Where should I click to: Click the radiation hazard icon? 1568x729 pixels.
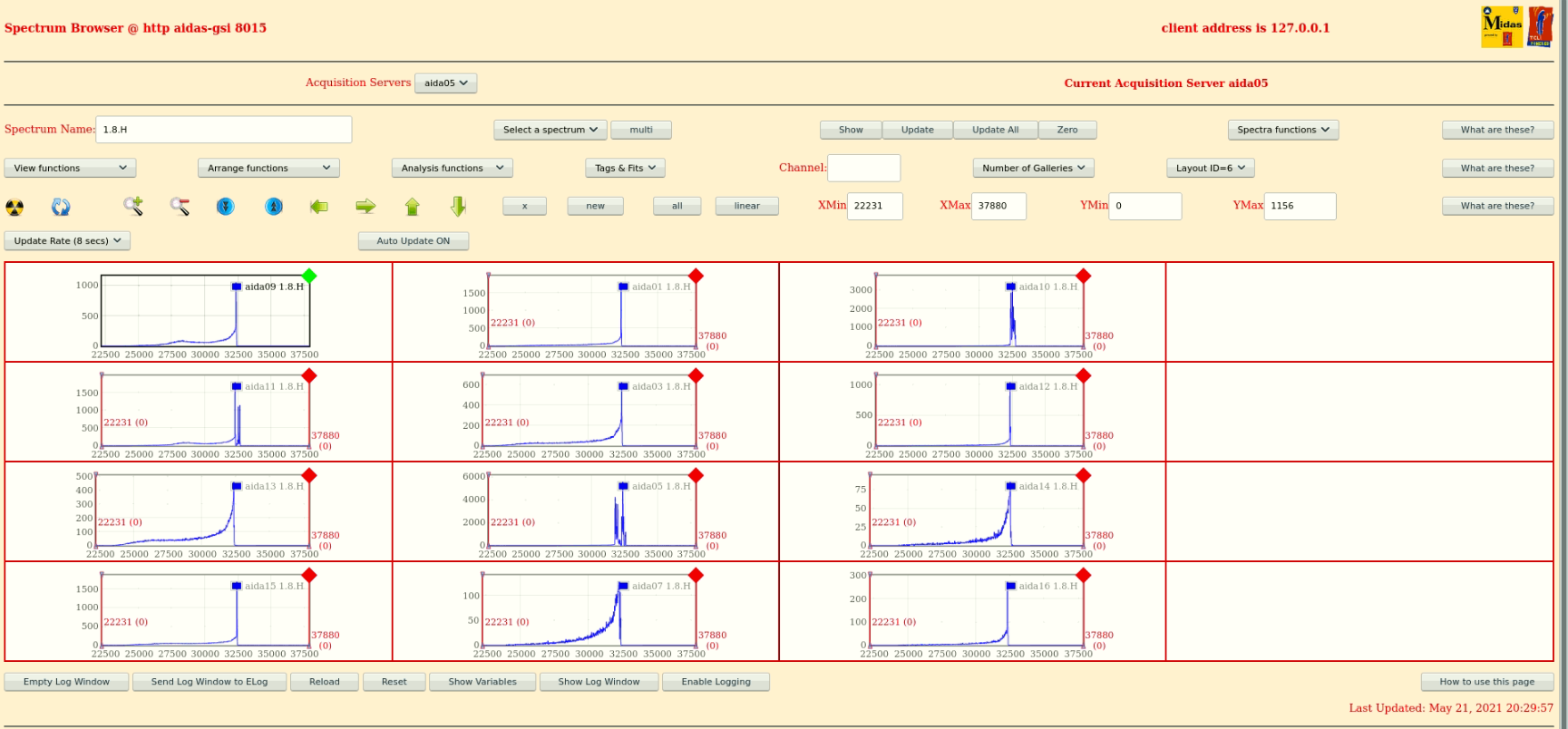tap(15, 207)
